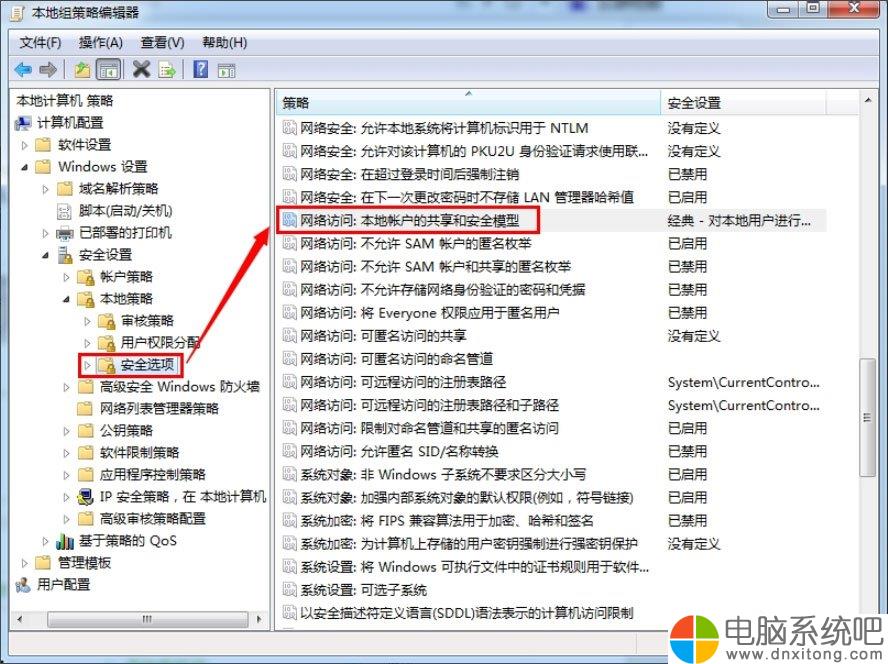Expand the 域名解析策略 node

[45, 189]
